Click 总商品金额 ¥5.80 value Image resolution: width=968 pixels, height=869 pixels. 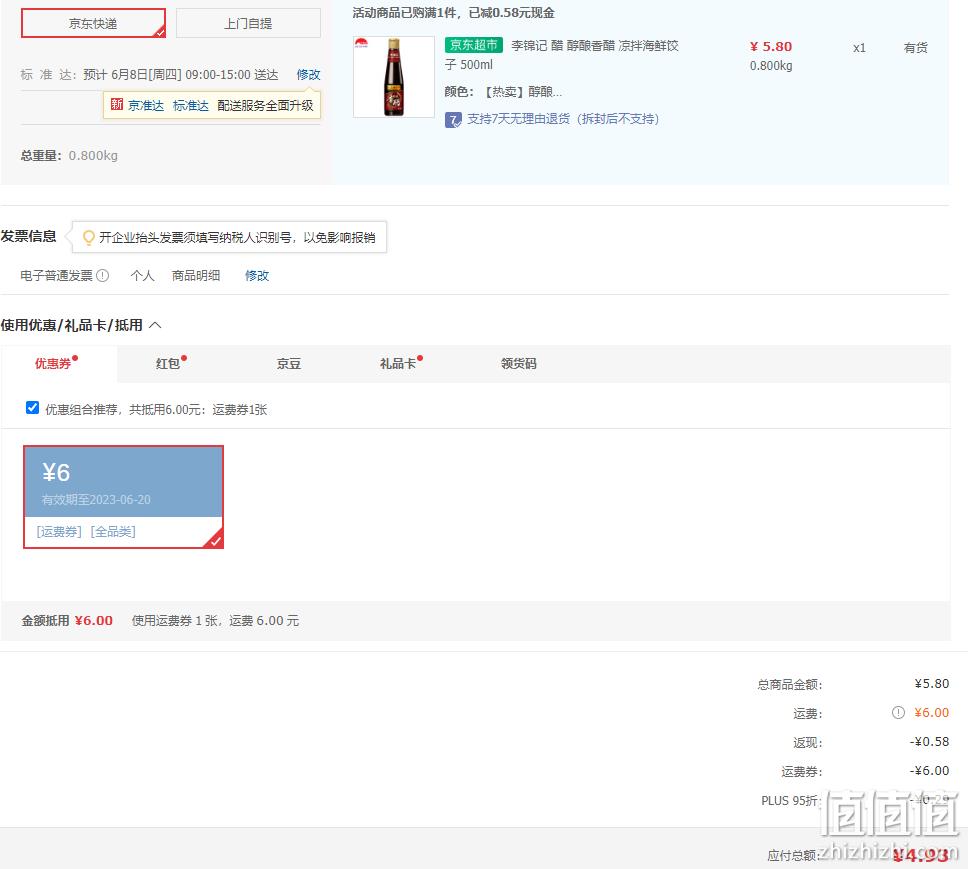point(932,684)
